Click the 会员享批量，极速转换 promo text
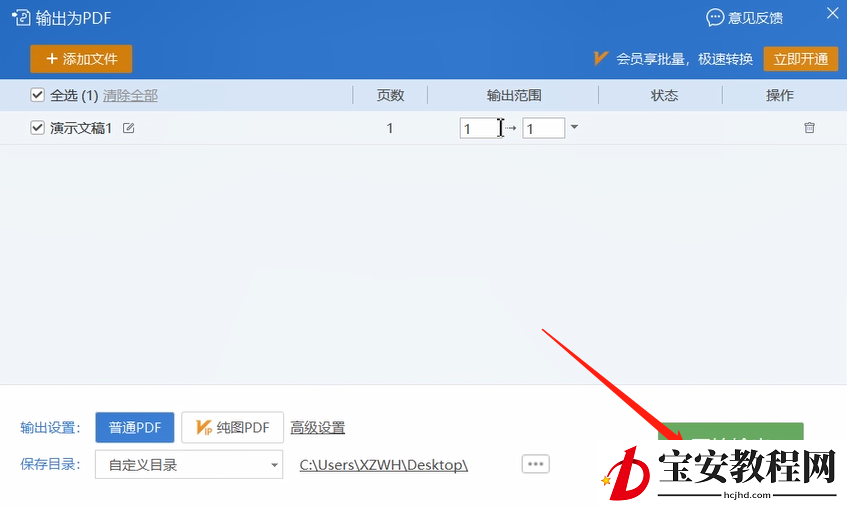Viewport: 847px width, 507px height. tap(684, 59)
